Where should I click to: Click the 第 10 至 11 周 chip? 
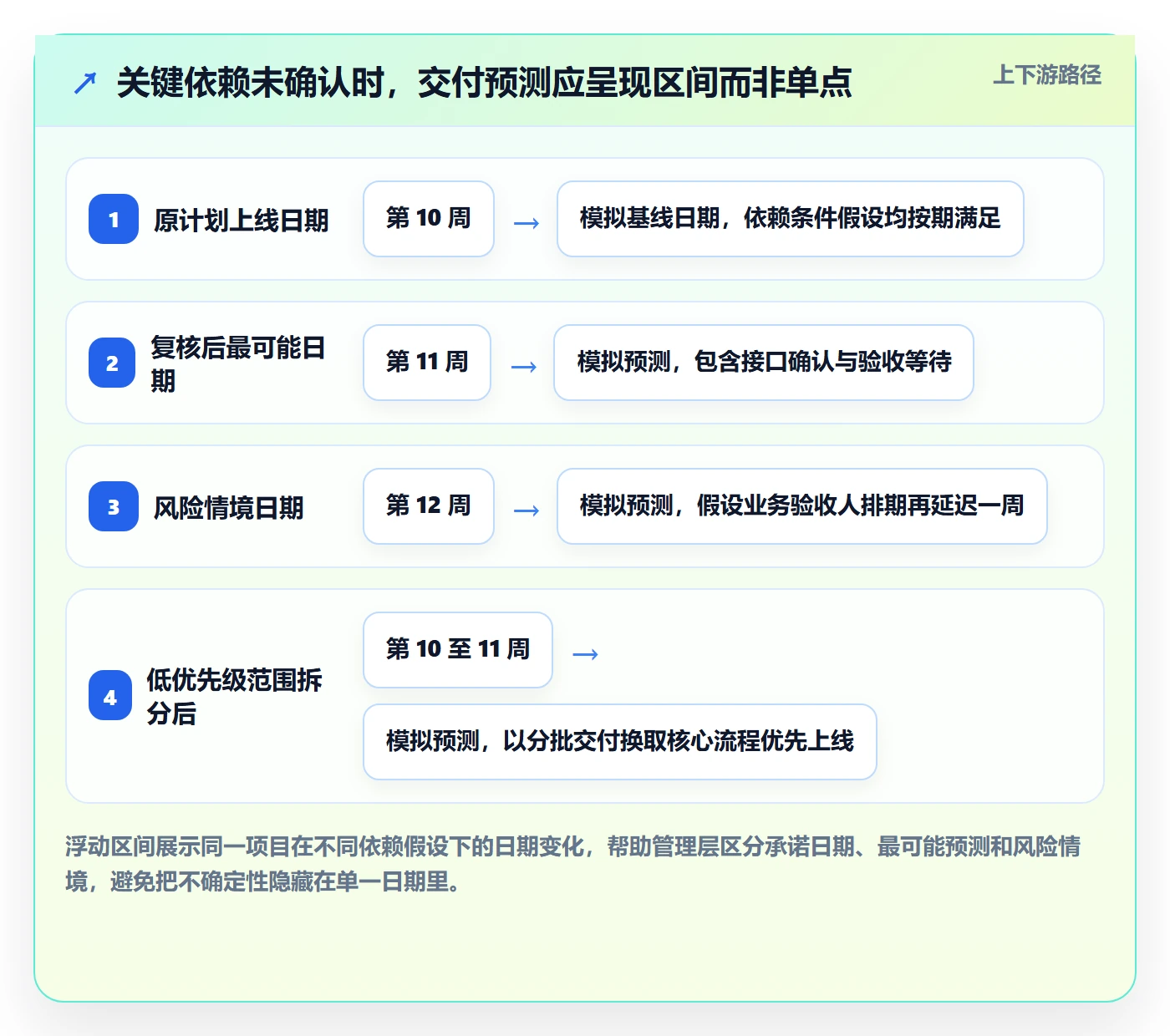pos(458,650)
